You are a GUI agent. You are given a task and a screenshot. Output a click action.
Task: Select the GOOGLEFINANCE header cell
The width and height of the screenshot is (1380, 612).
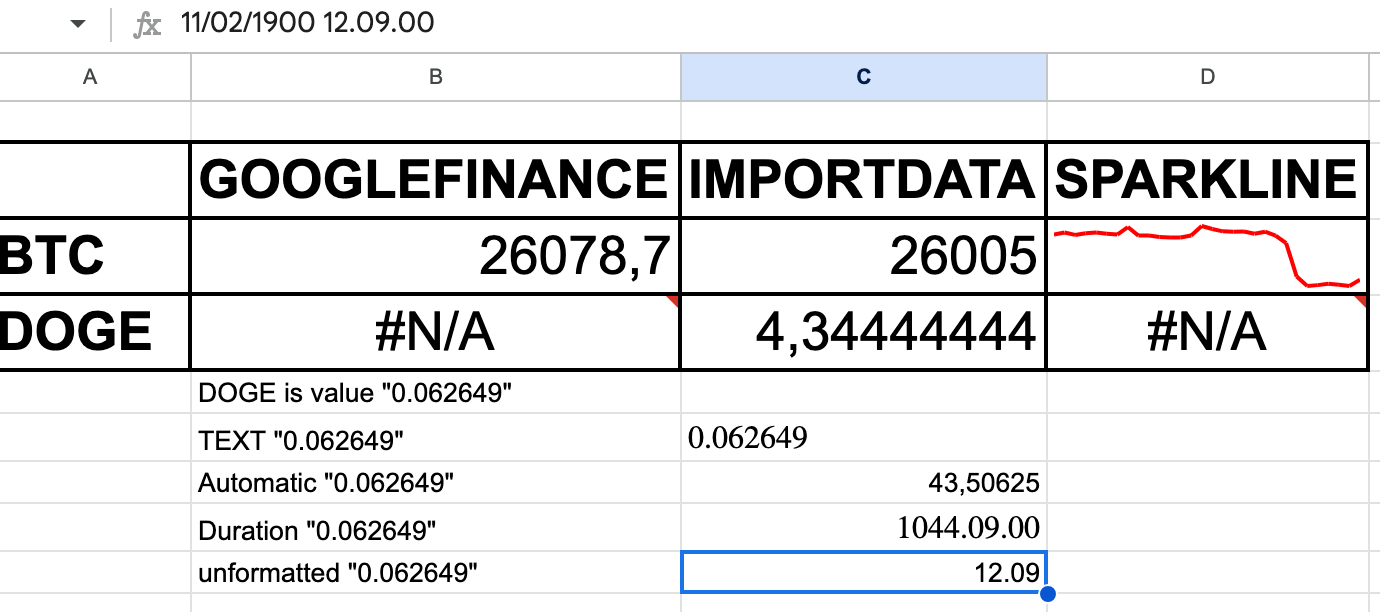[x=434, y=179]
